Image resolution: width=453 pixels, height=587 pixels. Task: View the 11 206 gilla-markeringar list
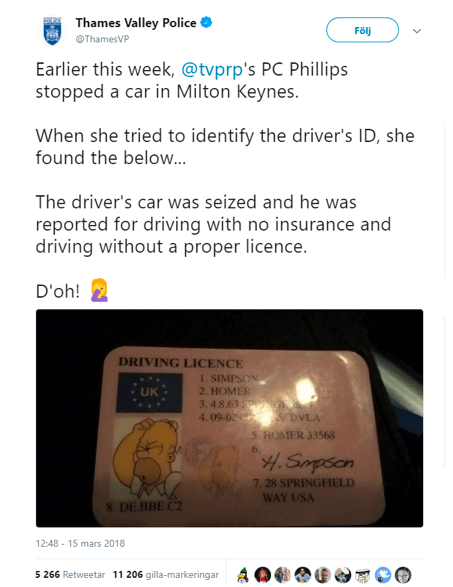click(165, 575)
